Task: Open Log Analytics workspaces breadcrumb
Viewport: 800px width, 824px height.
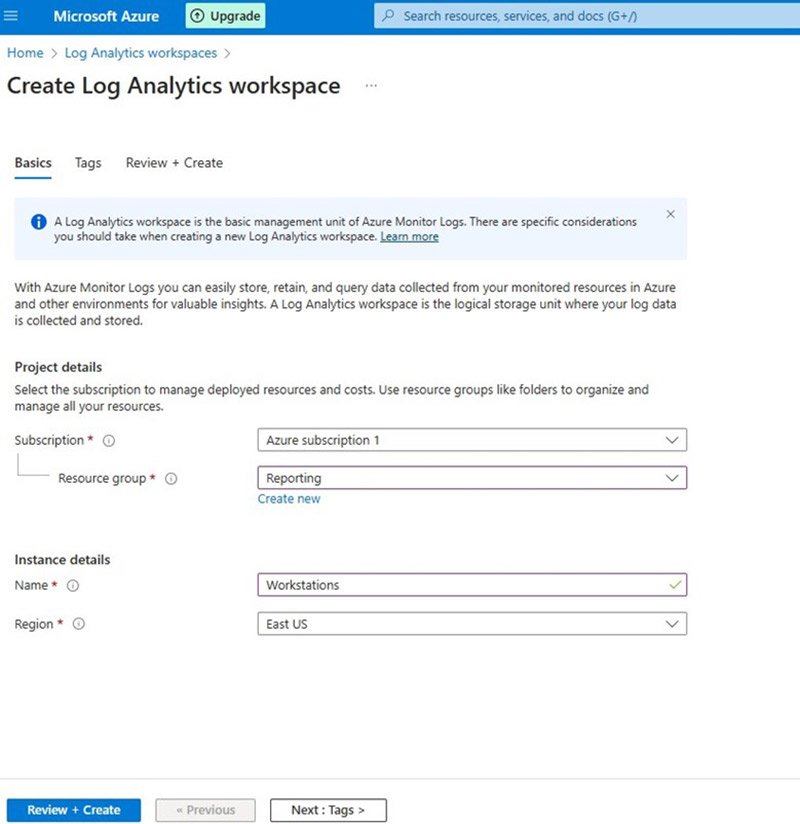Action: pyautogui.click(x=140, y=53)
